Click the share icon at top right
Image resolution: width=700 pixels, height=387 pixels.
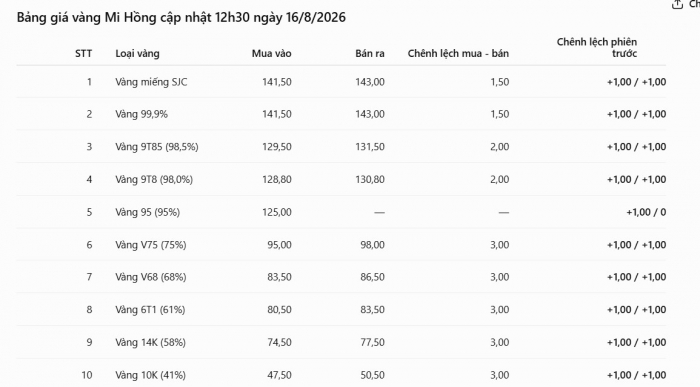[677, 4]
